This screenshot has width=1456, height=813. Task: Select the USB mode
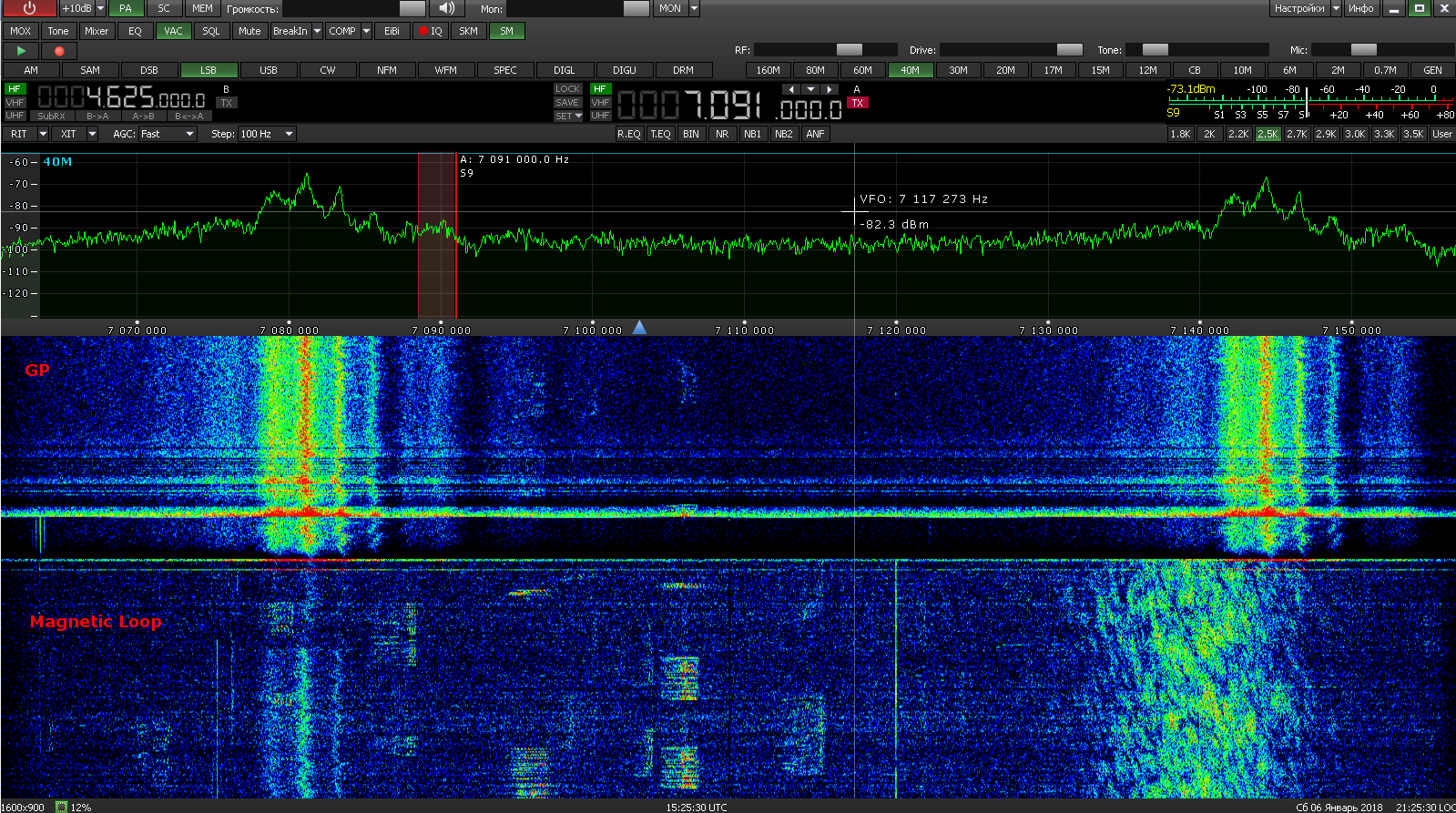268,70
